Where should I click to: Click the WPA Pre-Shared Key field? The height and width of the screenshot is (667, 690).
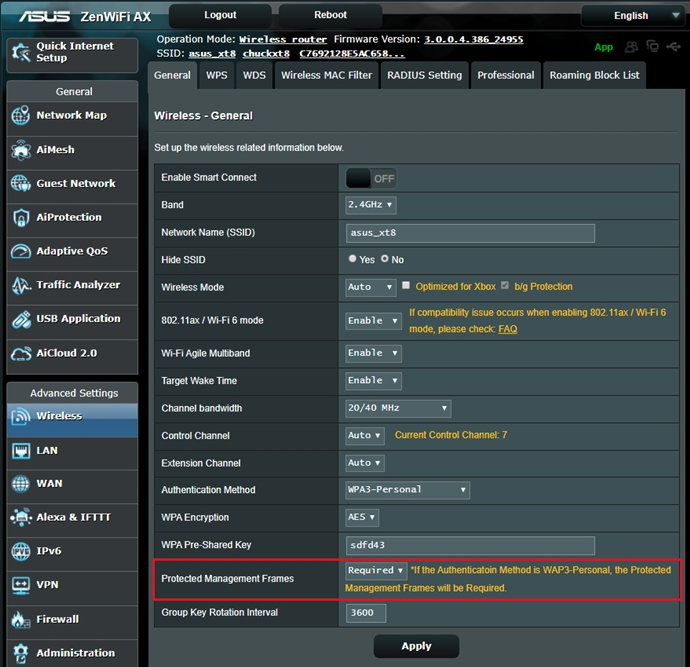coord(470,546)
